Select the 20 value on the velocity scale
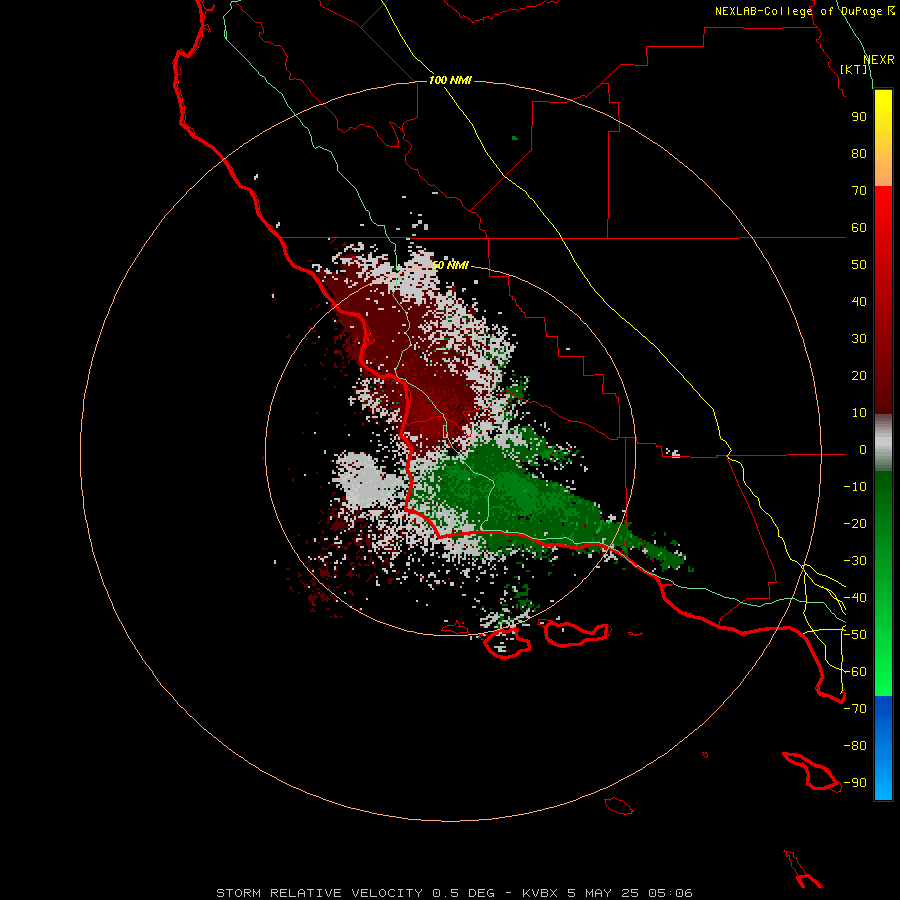 859,376
